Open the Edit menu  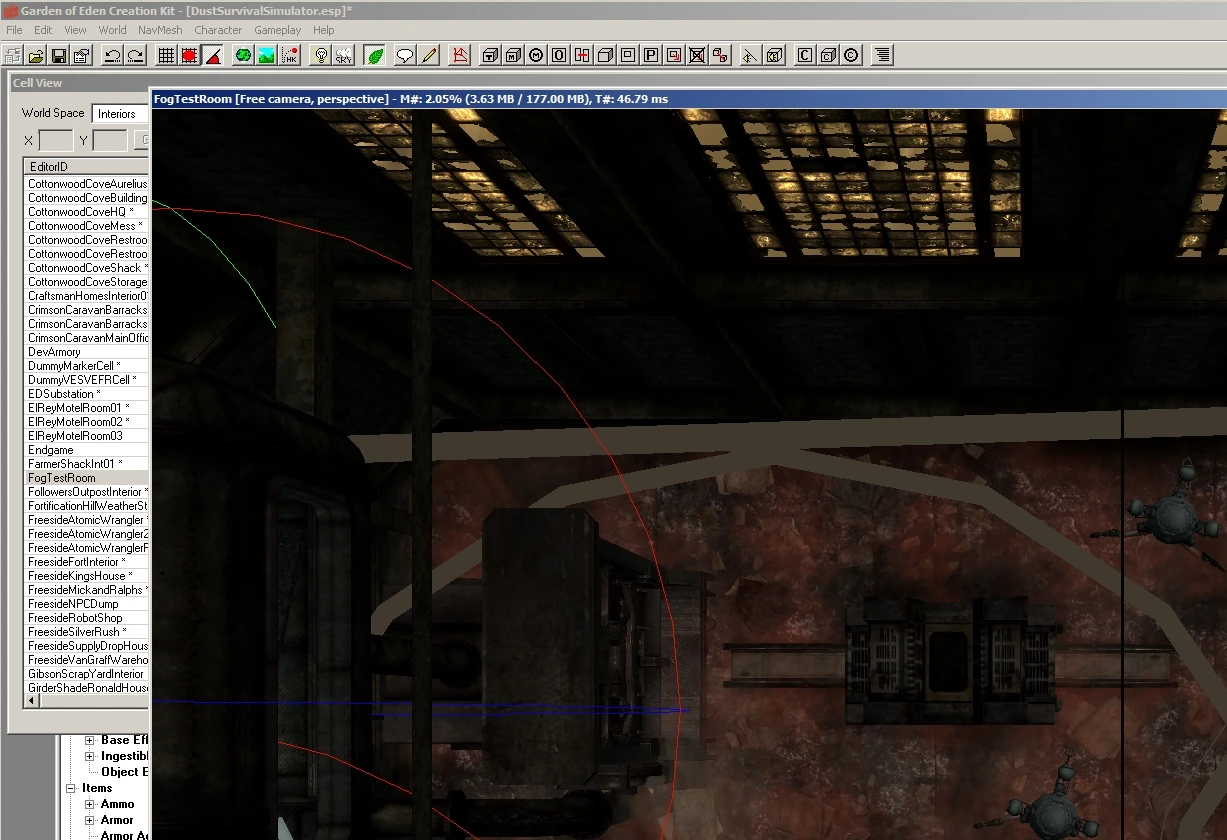pos(43,30)
